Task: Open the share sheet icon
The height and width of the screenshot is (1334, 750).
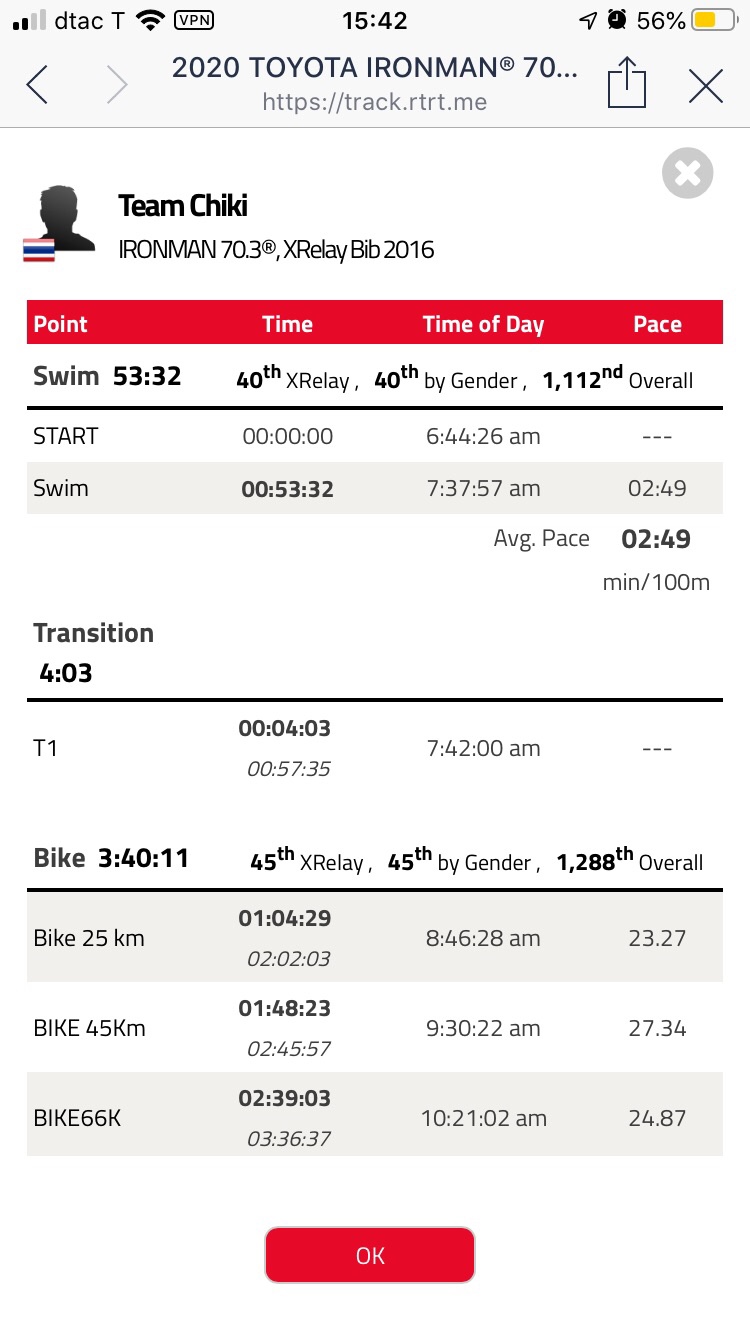Action: tap(627, 83)
